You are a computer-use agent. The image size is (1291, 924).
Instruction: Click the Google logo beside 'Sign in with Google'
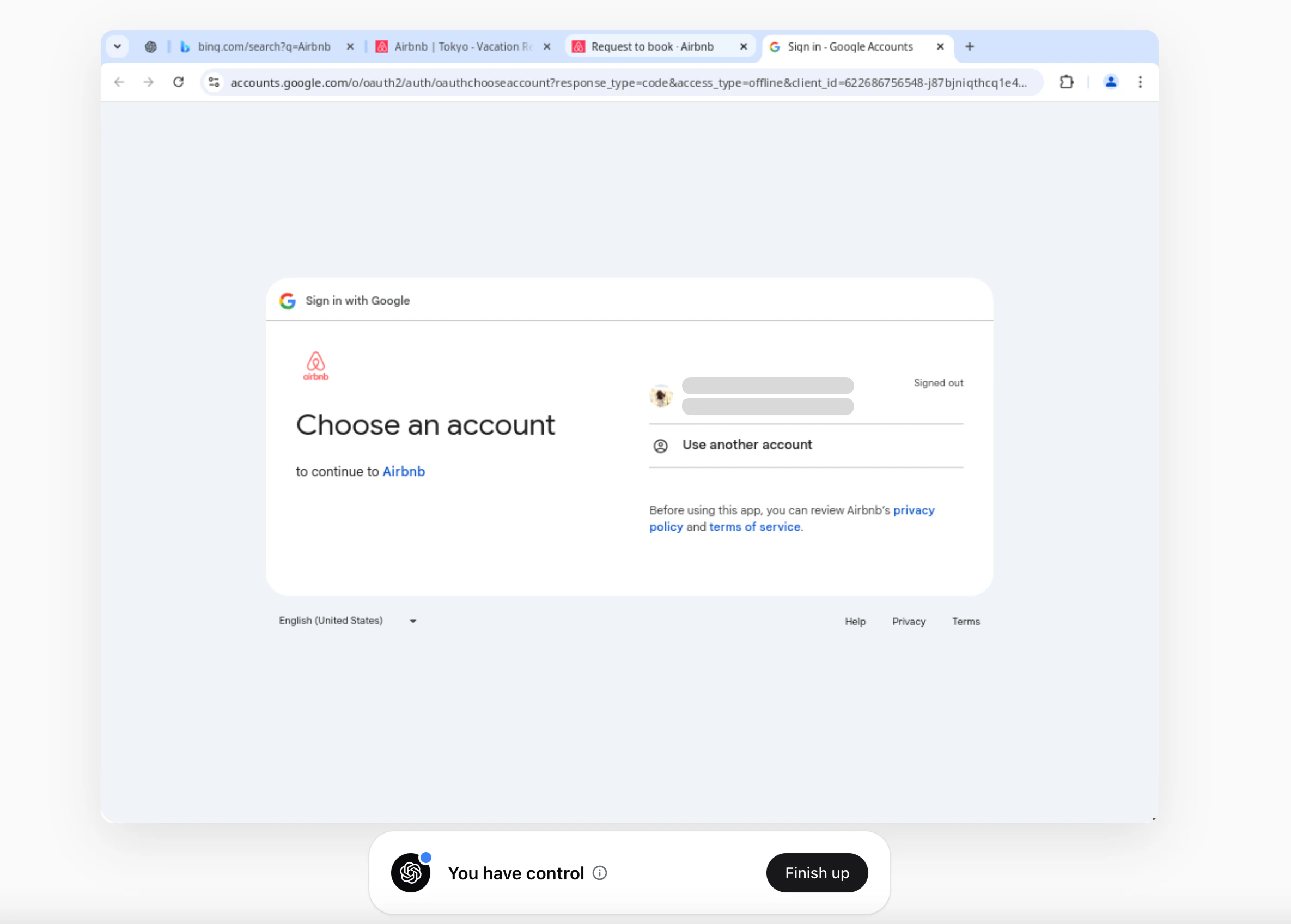click(288, 300)
